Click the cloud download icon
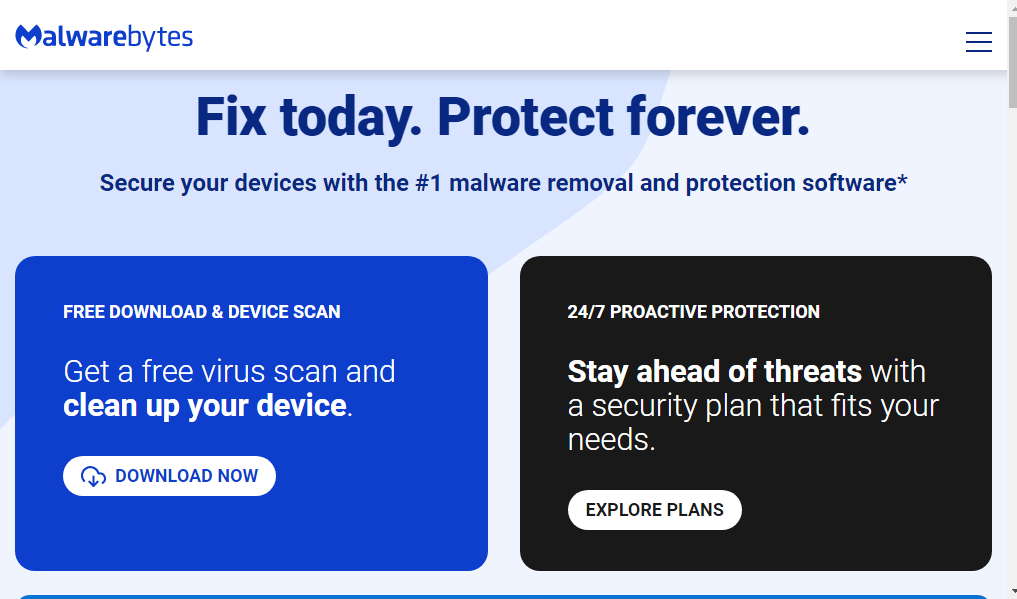 pyautogui.click(x=93, y=477)
